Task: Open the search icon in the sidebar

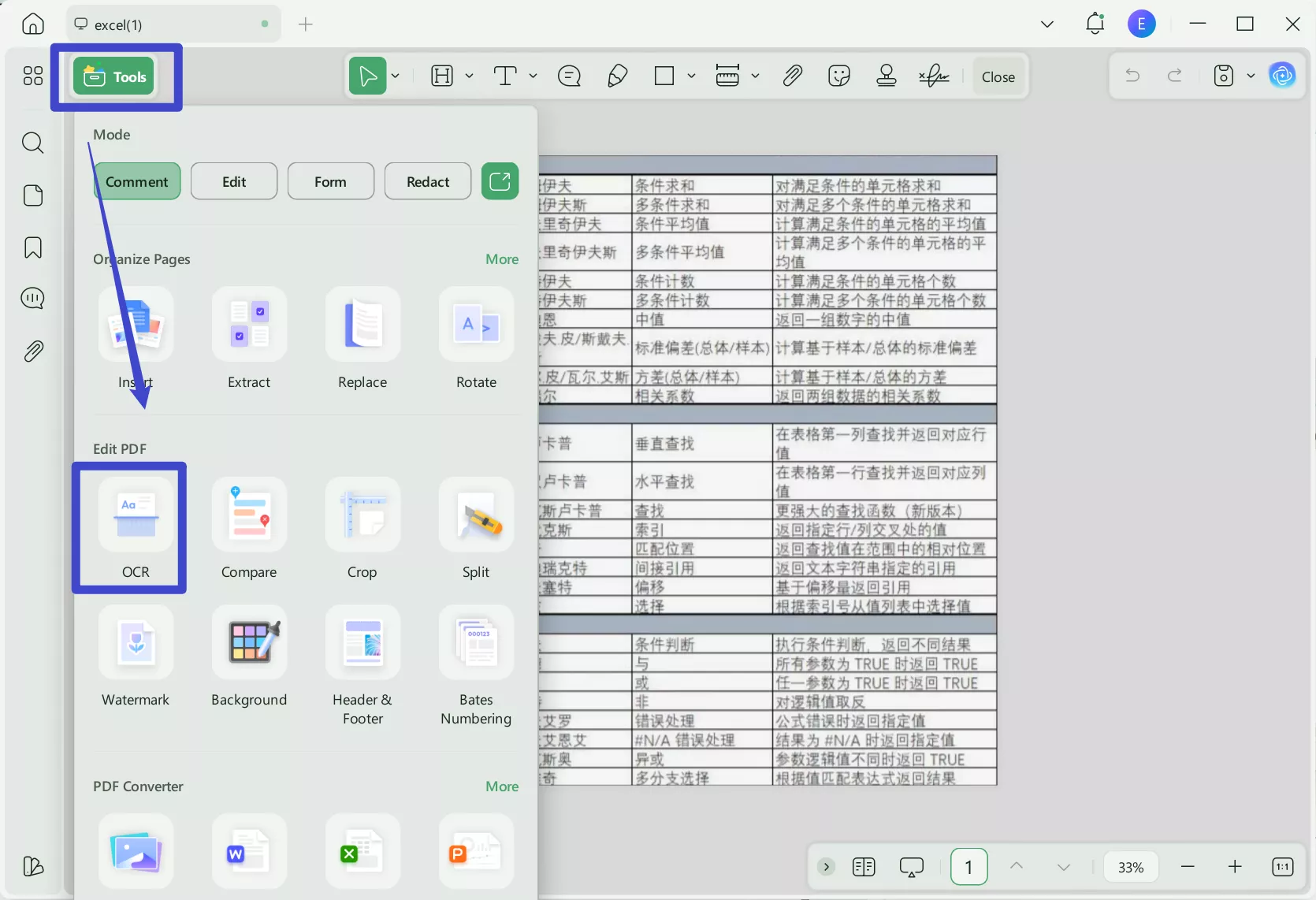Action: pyautogui.click(x=33, y=143)
